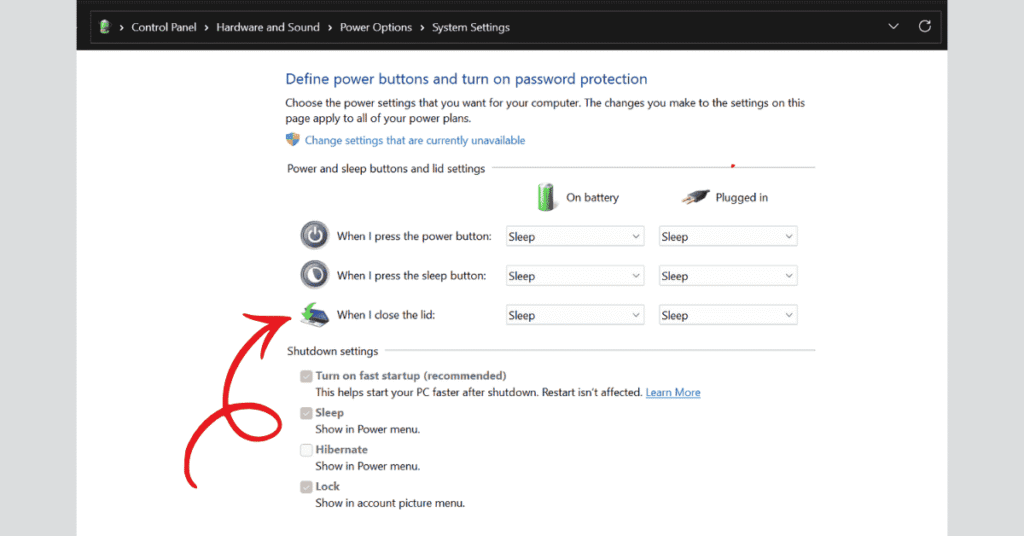Image resolution: width=1024 pixels, height=536 pixels.
Task: Open power button On battery dropdown
Action: pyautogui.click(x=575, y=236)
